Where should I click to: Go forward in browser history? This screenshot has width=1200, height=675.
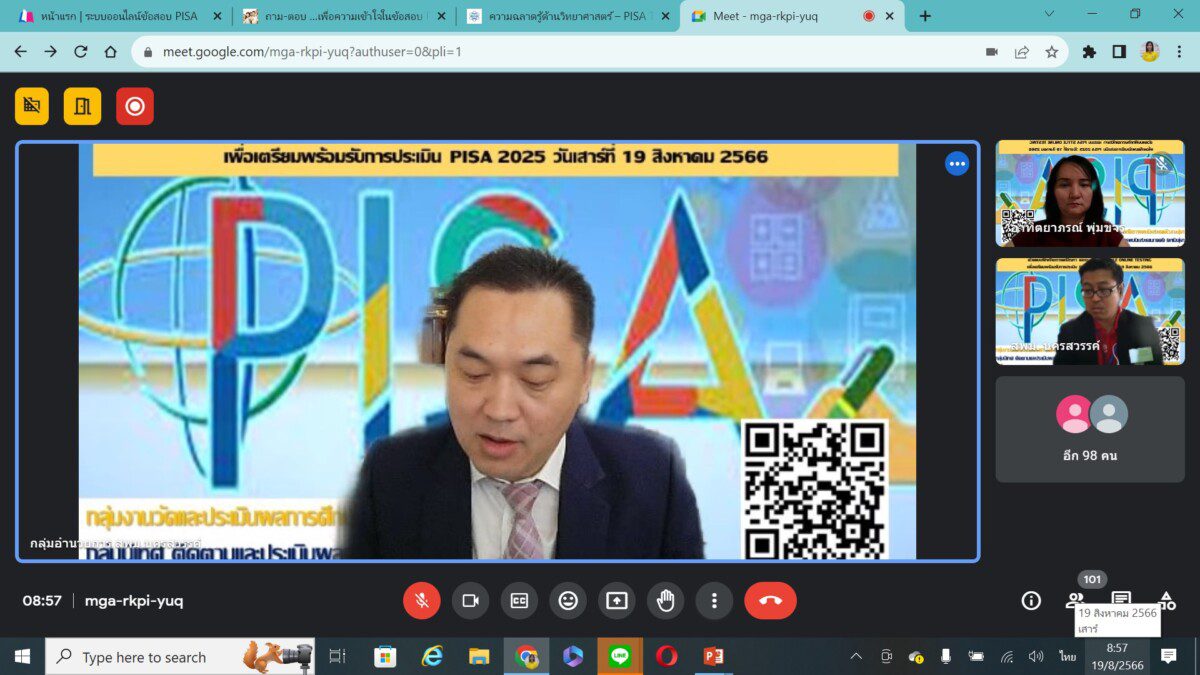51,52
